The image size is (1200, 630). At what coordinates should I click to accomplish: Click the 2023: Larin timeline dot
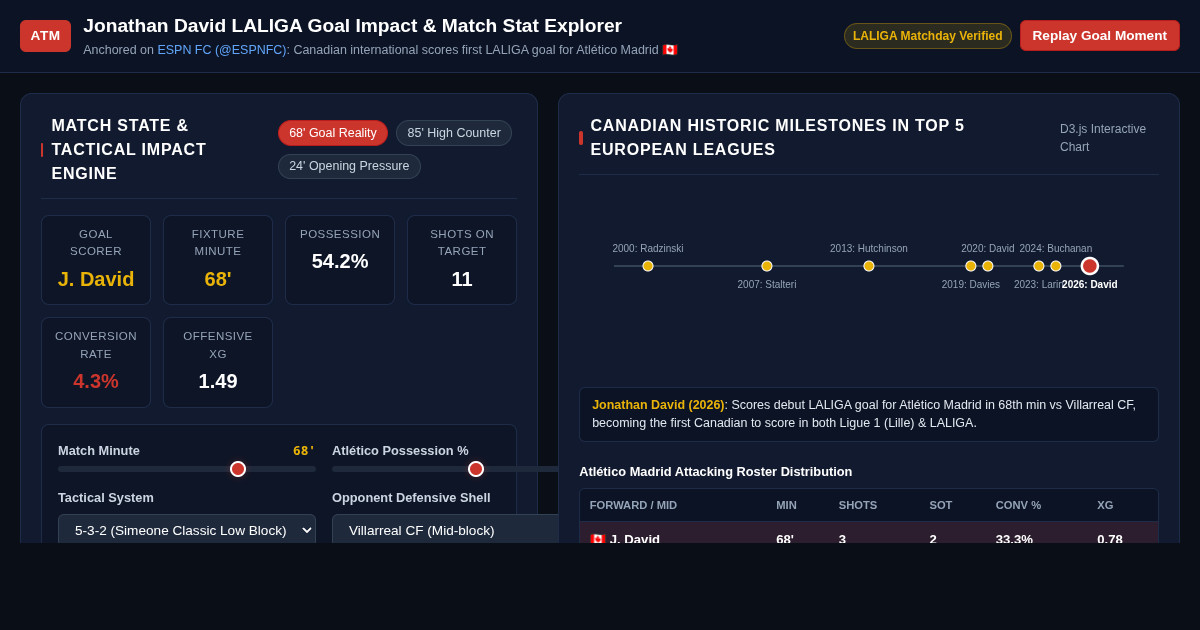click(x=1039, y=266)
